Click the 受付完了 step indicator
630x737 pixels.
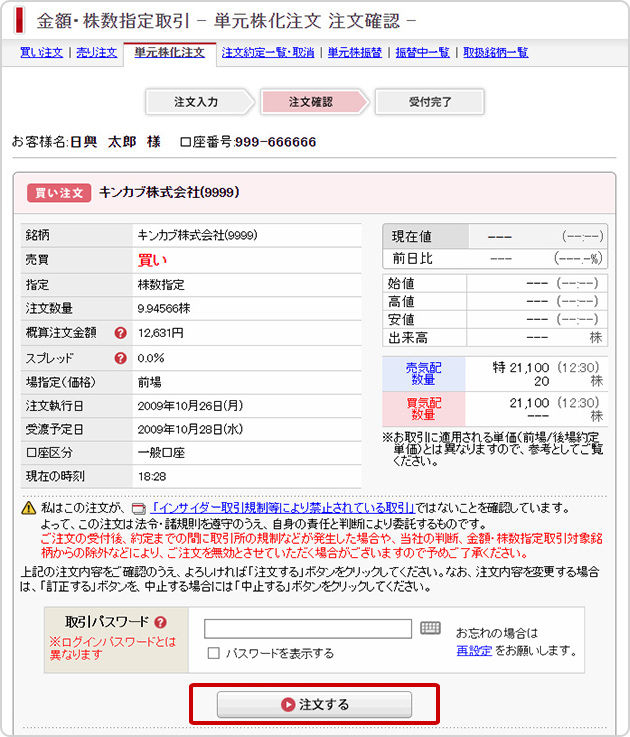point(430,102)
